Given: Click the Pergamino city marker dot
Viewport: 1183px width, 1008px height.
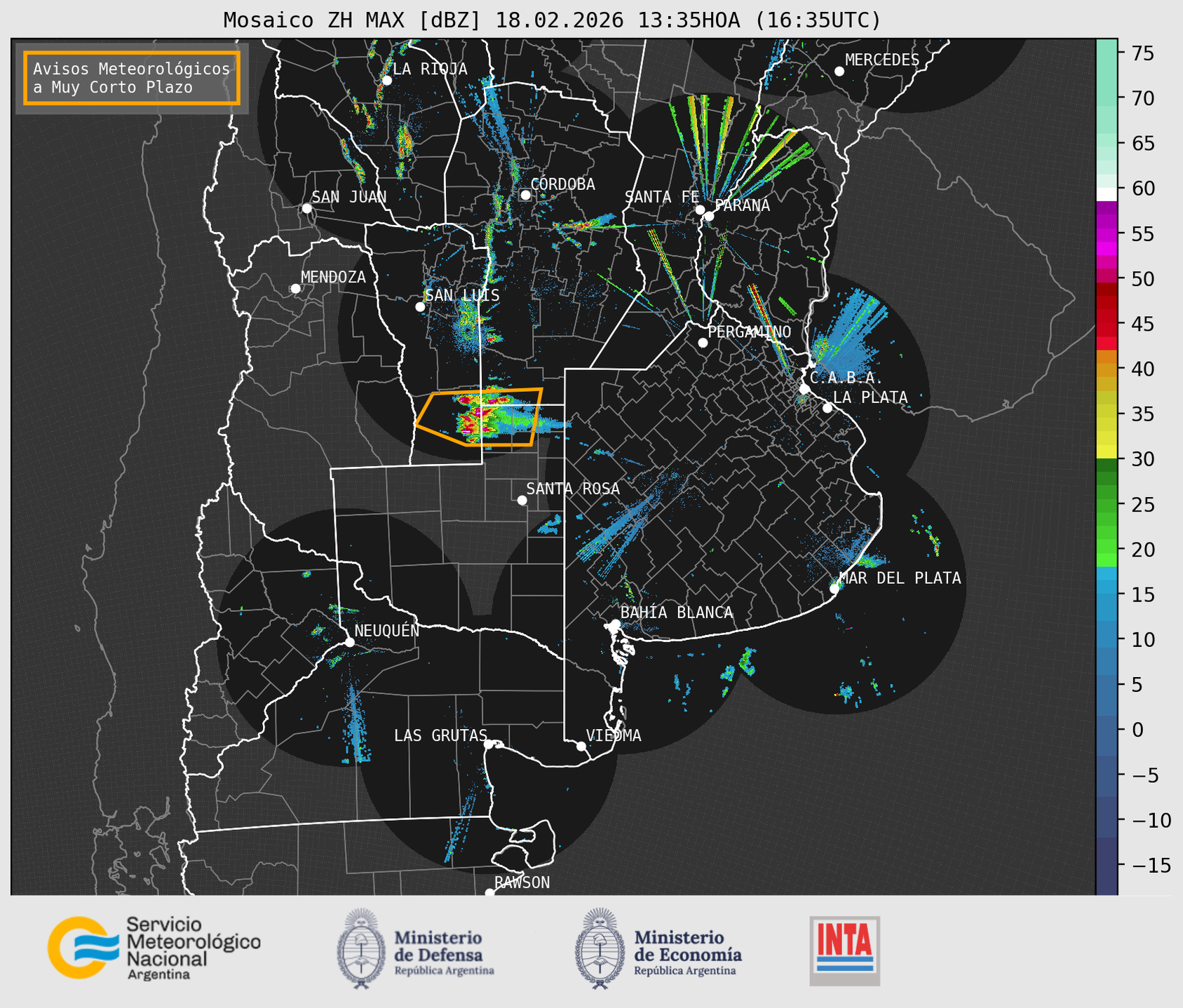Looking at the screenshot, I should point(703,343).
